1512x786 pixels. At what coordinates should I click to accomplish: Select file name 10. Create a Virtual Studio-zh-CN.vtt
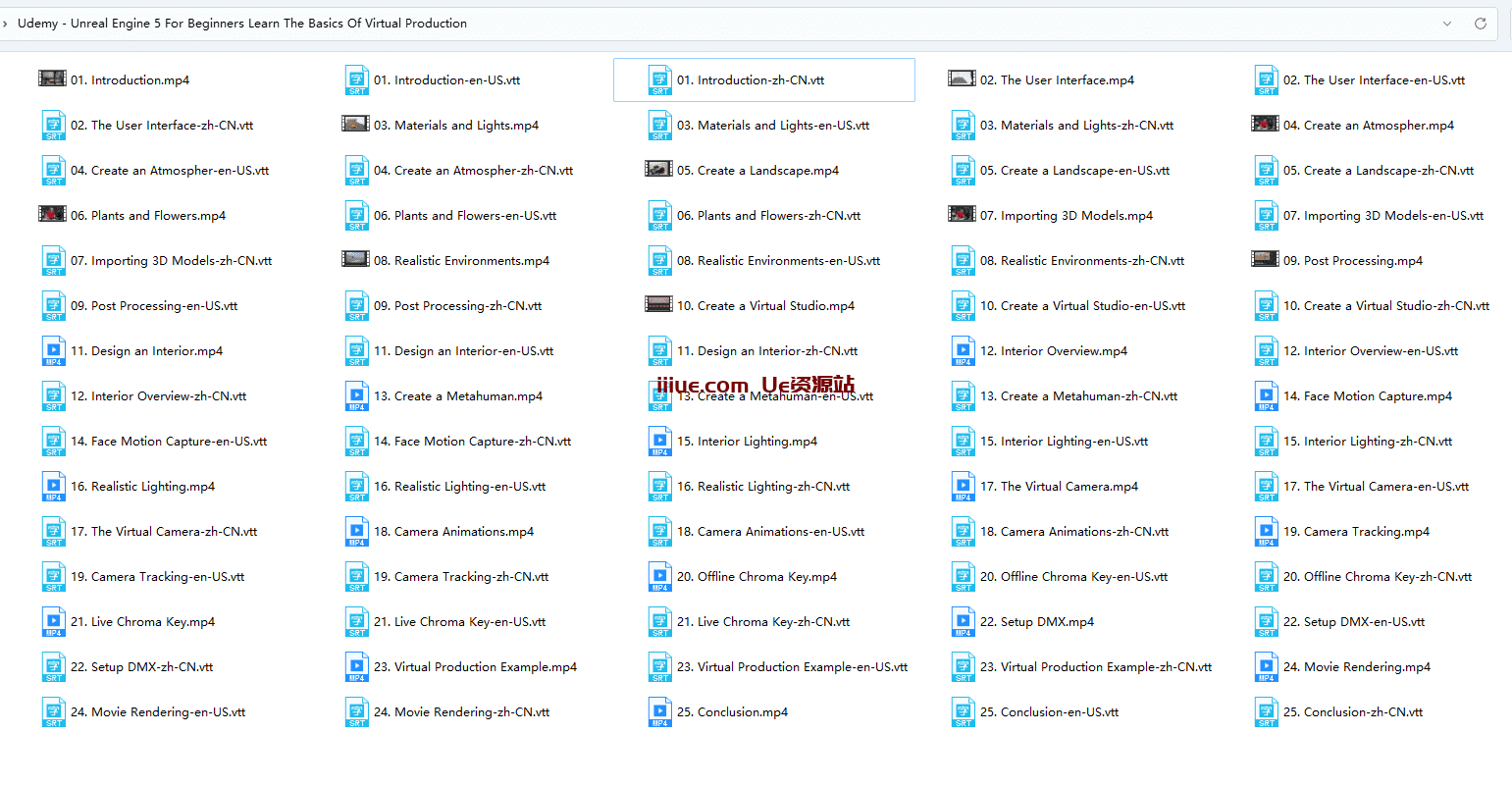pyautogui.click(x=1386, y=306)
